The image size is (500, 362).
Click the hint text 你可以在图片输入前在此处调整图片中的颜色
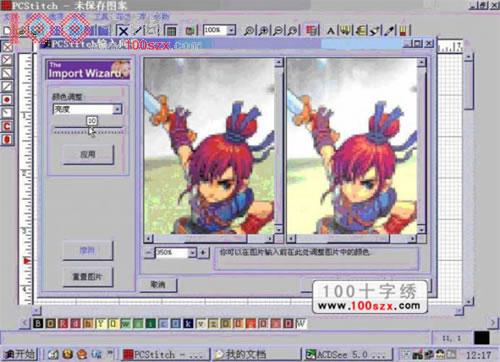tap(295, 252)
